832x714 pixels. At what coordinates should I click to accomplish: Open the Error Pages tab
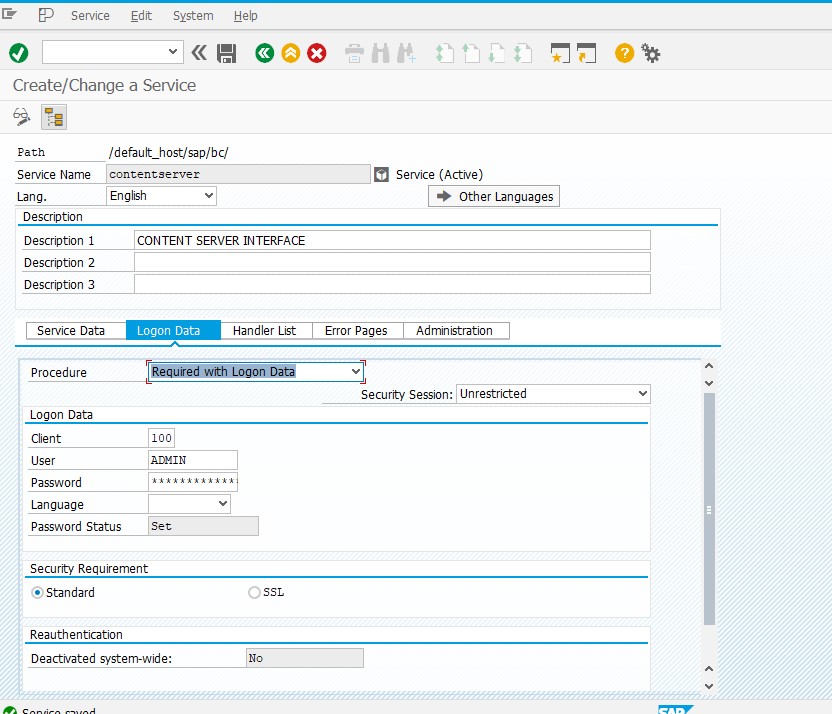click(x=358, y=330)
